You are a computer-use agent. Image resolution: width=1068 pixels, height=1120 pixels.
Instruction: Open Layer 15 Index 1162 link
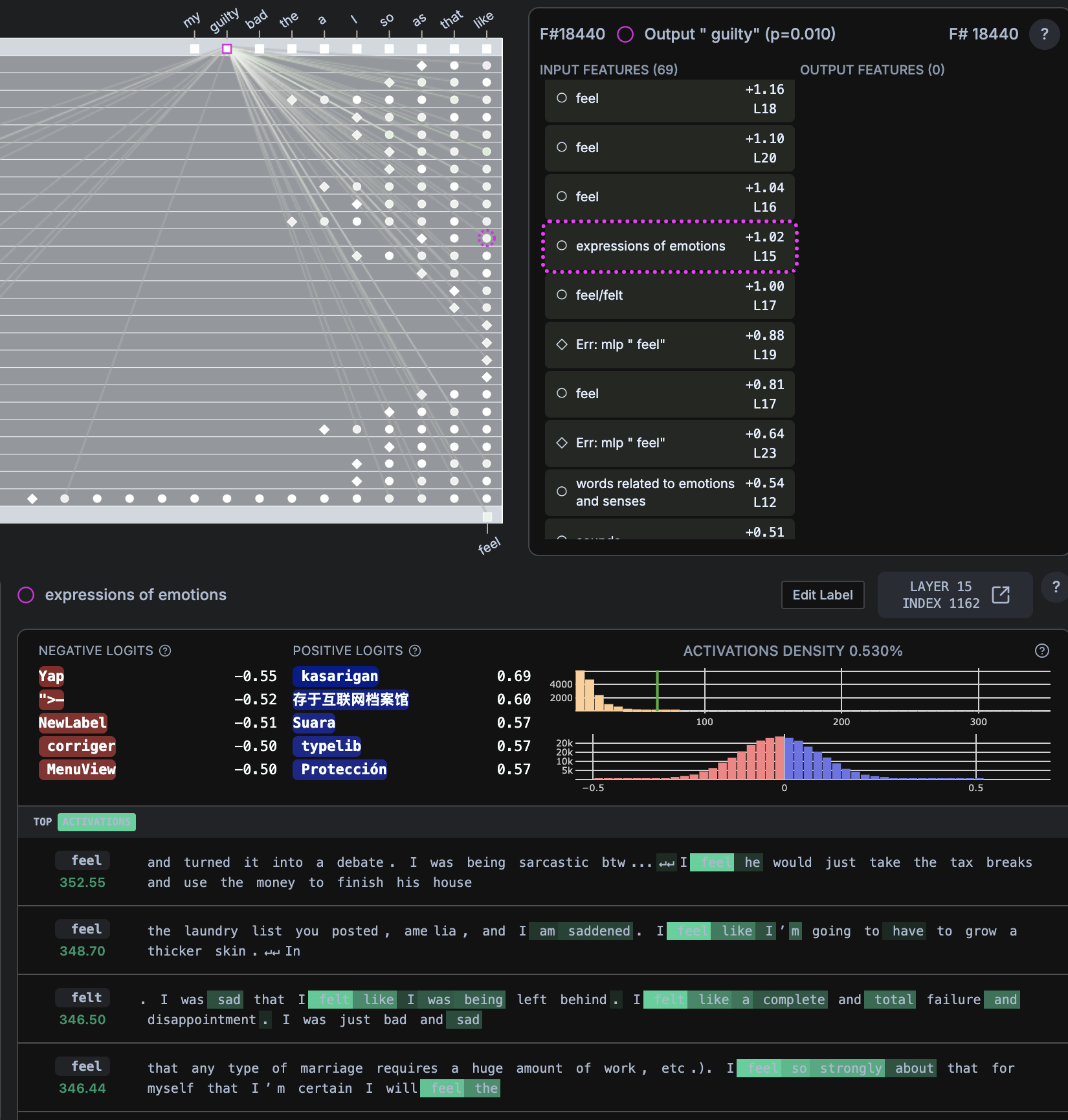tap(955, 594)
